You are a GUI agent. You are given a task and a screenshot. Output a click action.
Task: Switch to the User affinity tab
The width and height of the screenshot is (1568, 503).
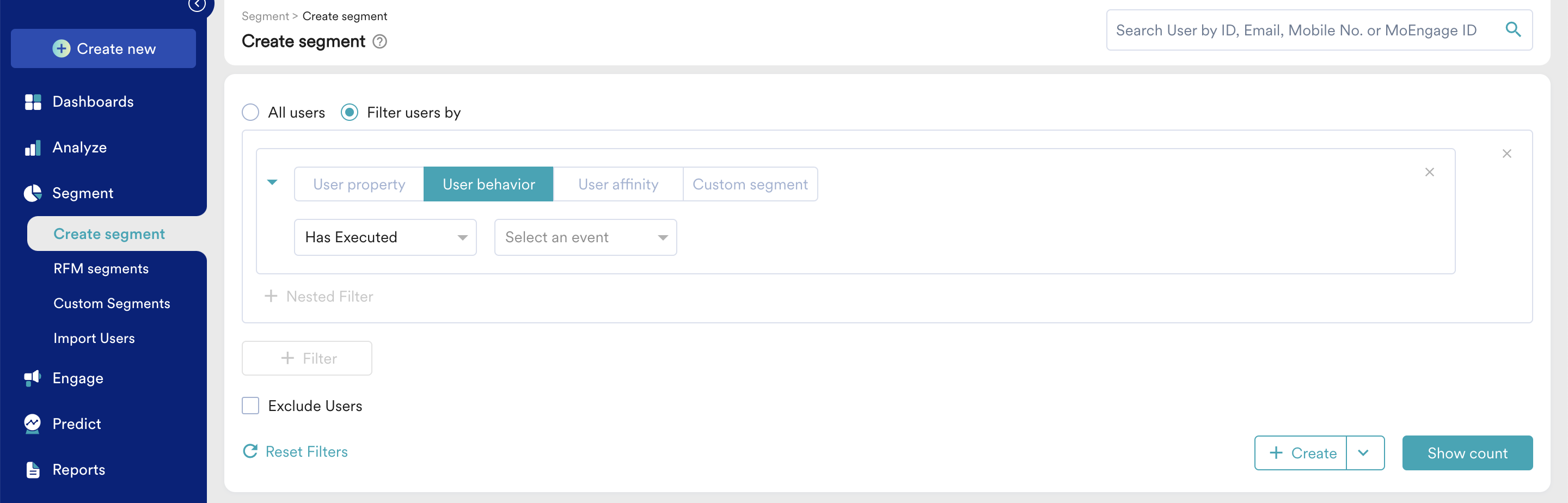click(618, 184)
